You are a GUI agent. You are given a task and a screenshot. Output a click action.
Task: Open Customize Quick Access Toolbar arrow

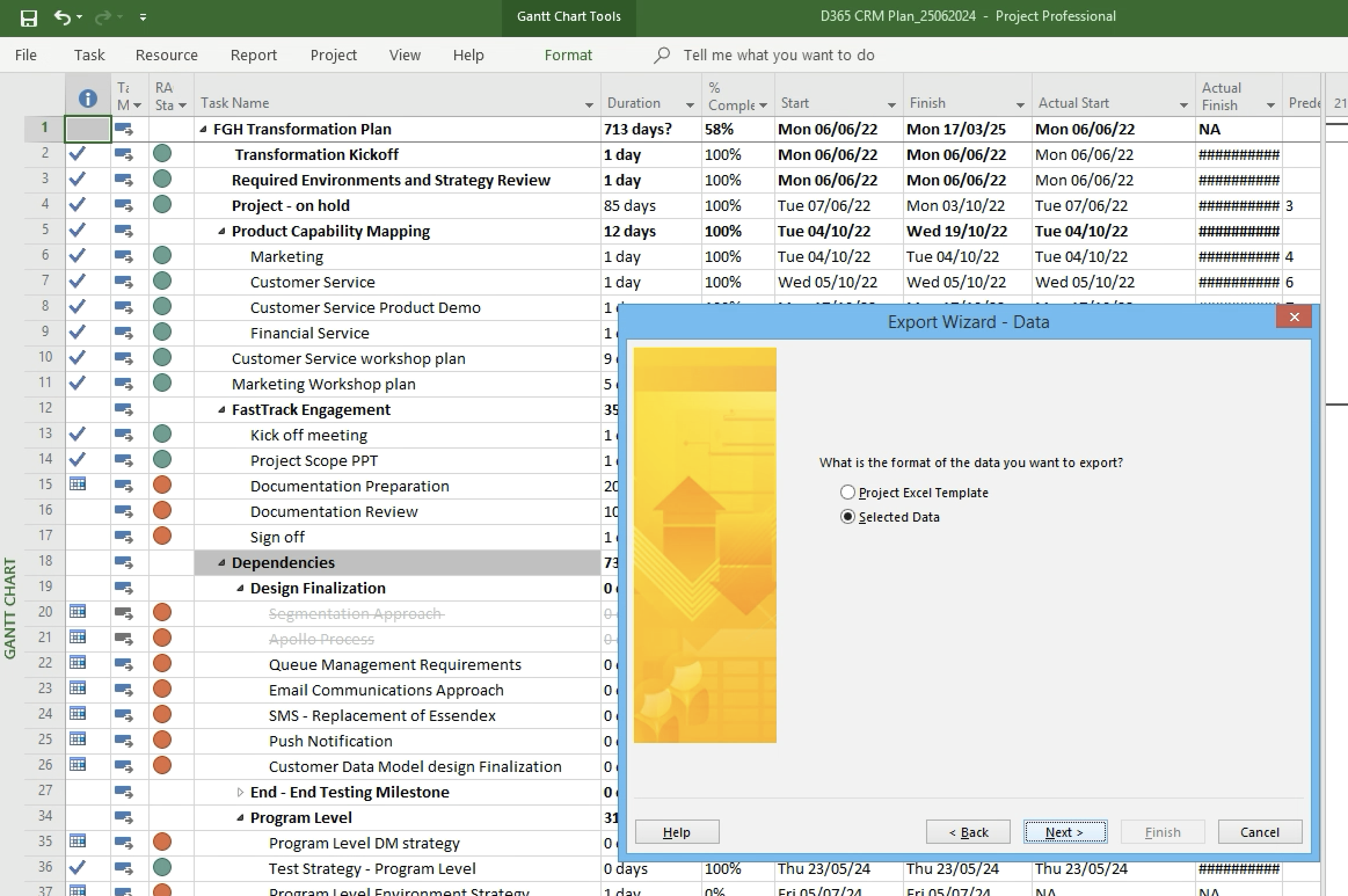(x=143, y=17)
